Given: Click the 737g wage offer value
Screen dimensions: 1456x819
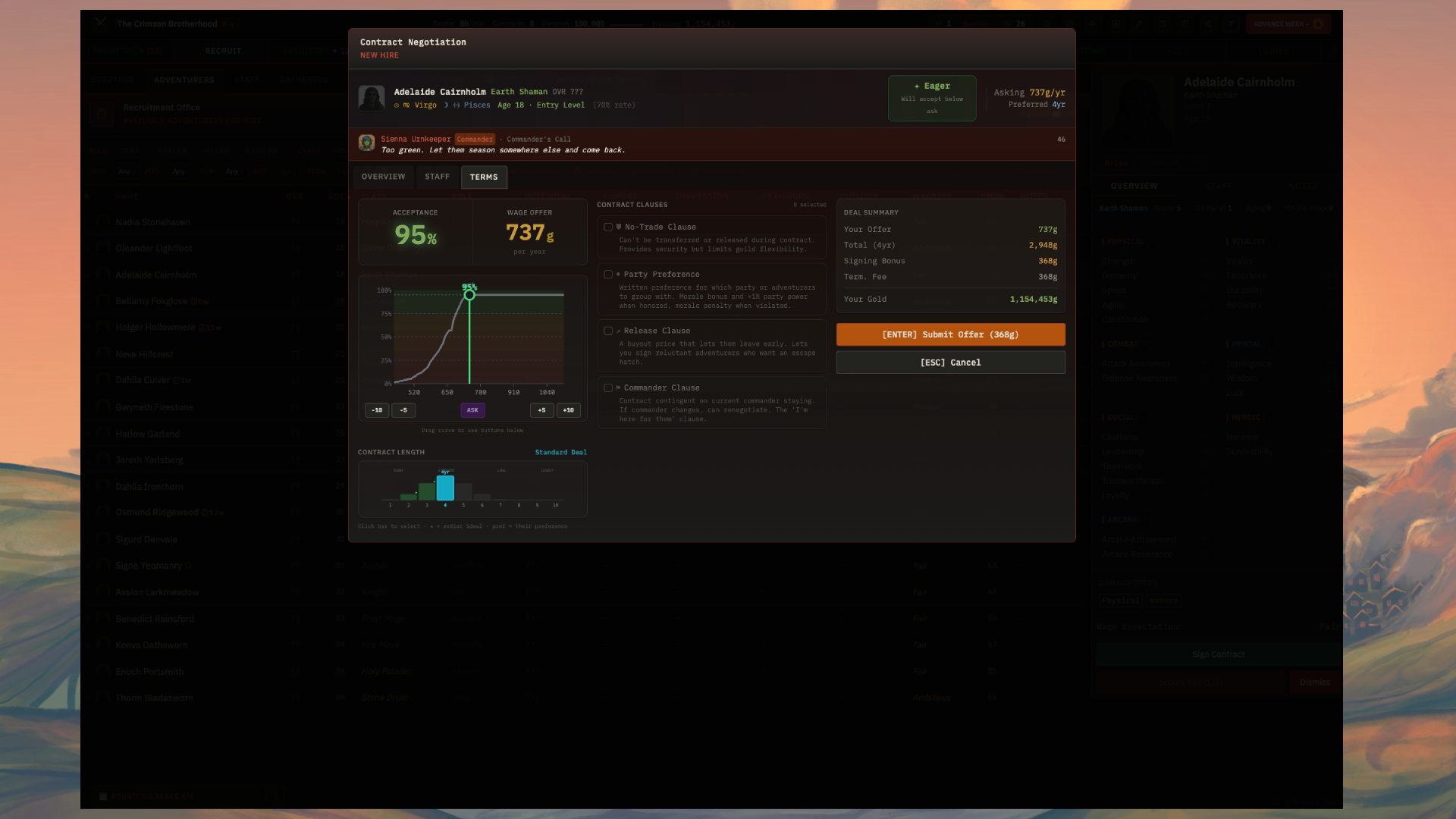Looking at the screenshot, I should pyautogui.click(x=529, y=232).
